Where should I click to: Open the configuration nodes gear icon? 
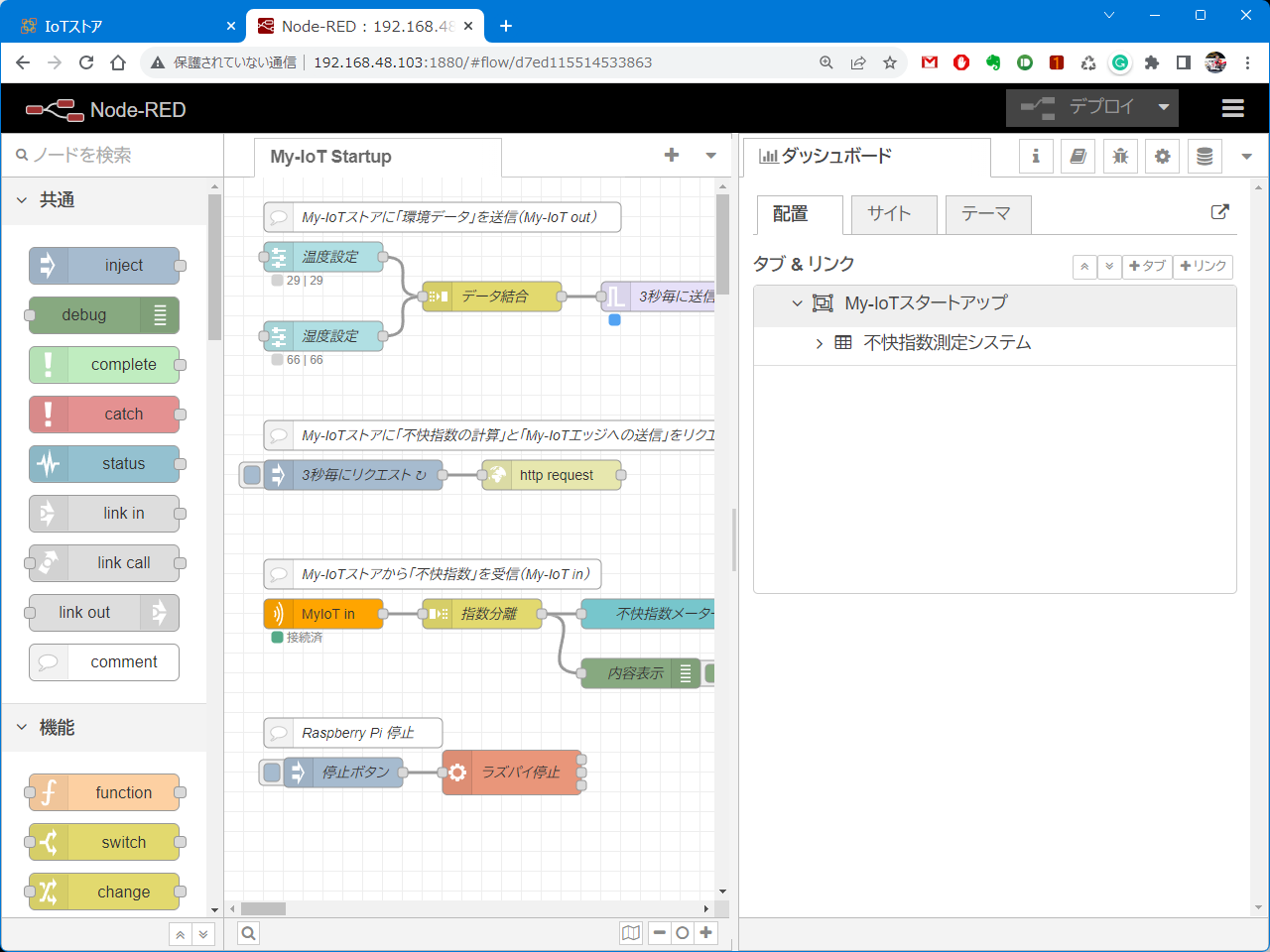1163,157
